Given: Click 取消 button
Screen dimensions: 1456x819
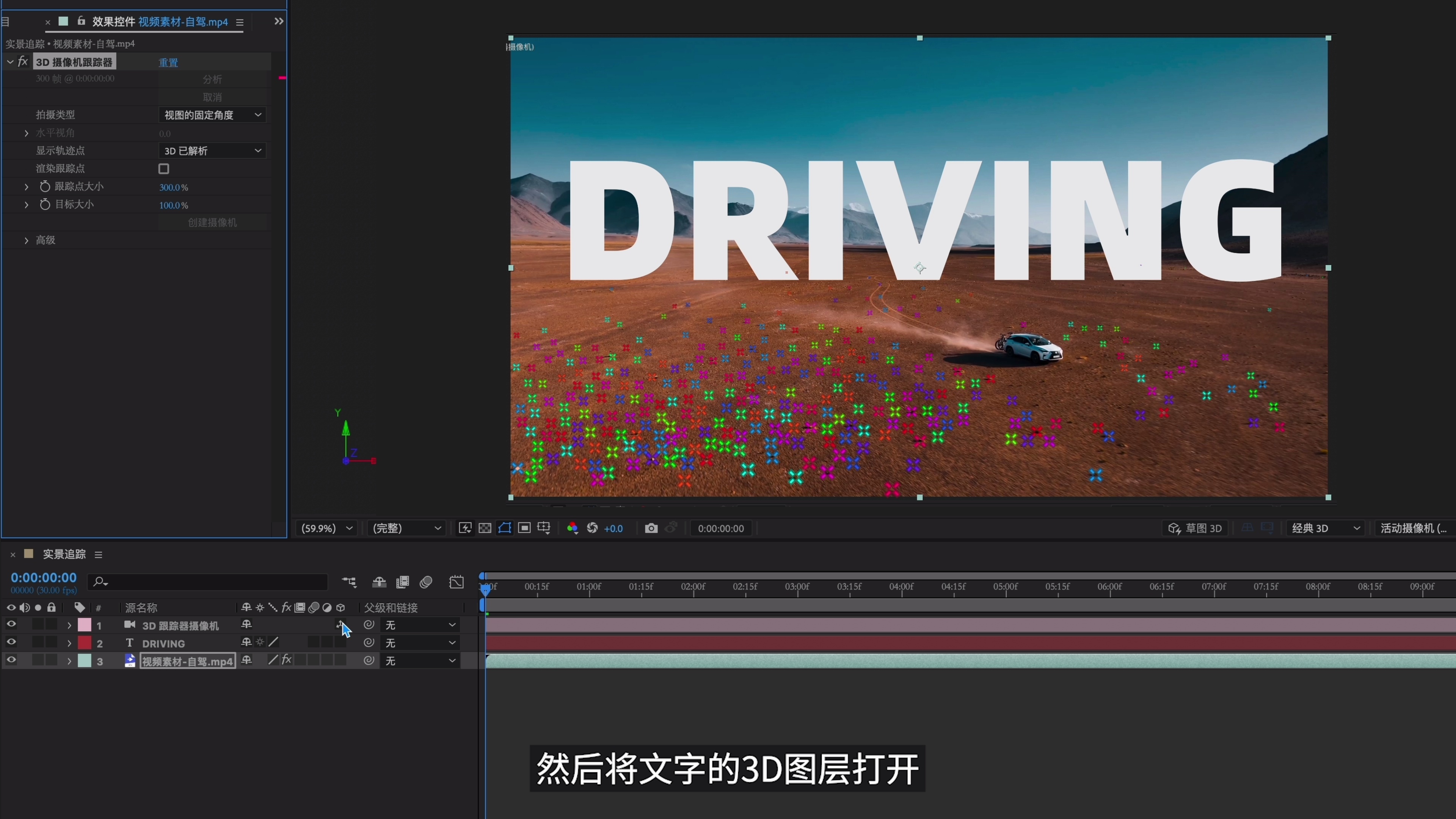Looking at the screenshot, I should point(212,97).
